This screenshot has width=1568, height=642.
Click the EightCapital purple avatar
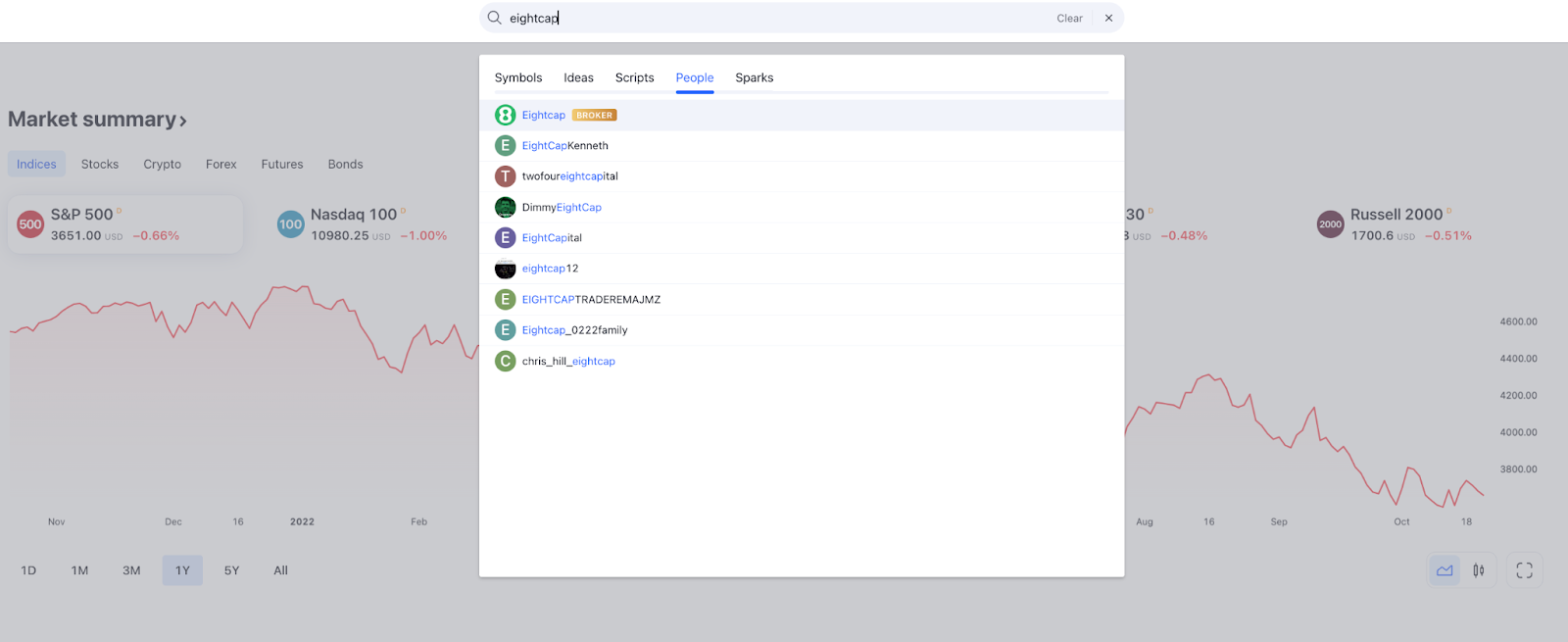pyautogui.click(x=505, y=237)
